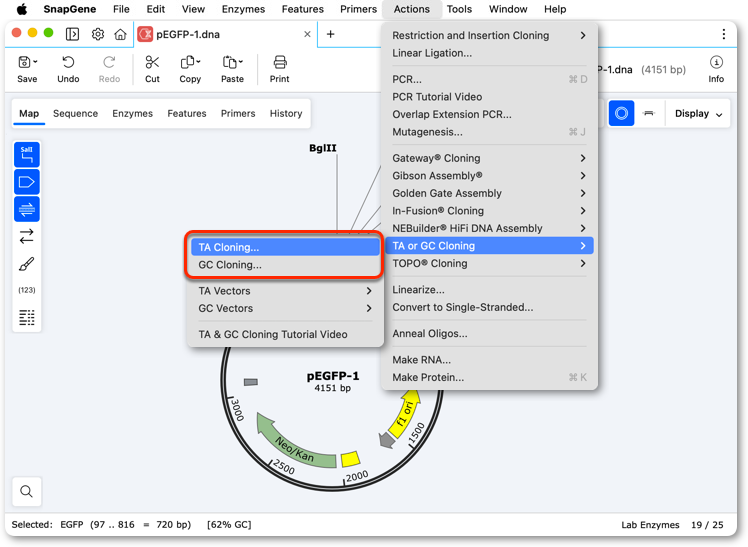Open the Primers menu in menu bar
The width and height of the screenshot is (748, 547).
[x=358, y=9]
